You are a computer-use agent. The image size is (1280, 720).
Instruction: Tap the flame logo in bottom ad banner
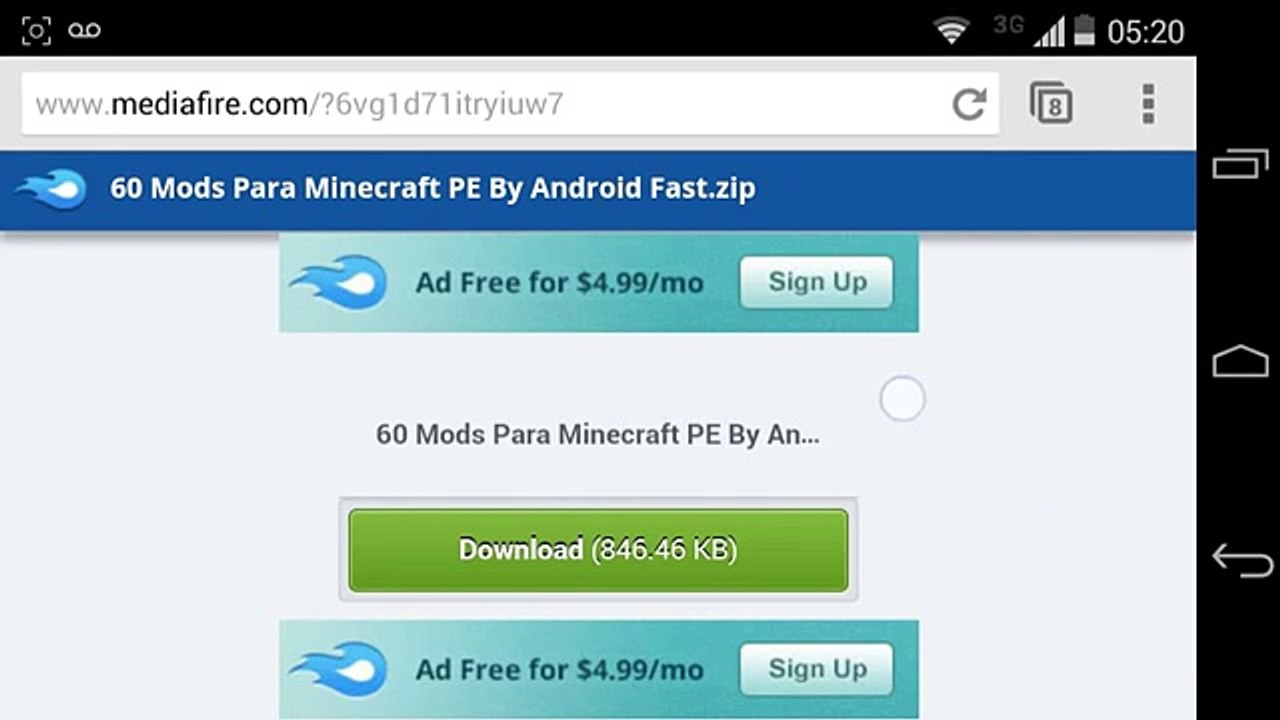coord(338,669)
